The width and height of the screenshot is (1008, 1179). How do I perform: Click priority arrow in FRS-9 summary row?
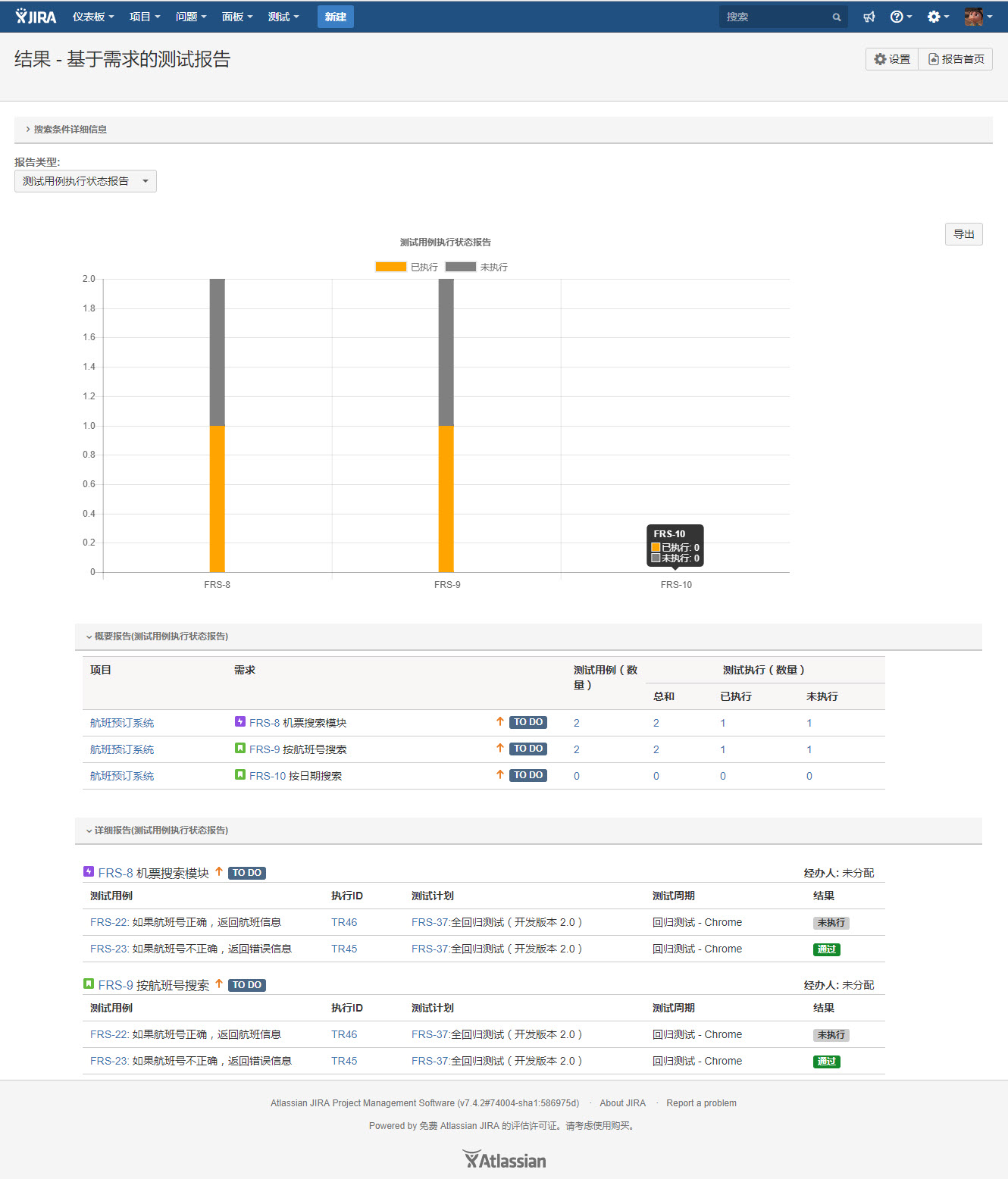click(x=500, y=749)
